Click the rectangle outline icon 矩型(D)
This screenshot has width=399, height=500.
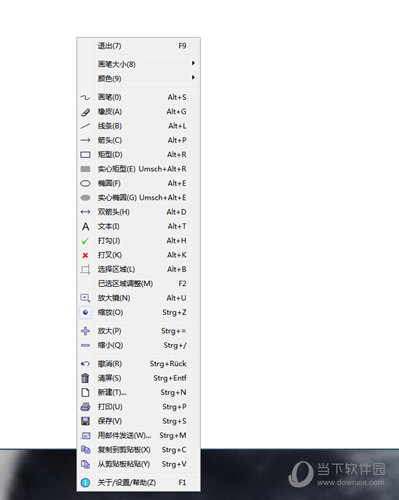coord(85,155)
